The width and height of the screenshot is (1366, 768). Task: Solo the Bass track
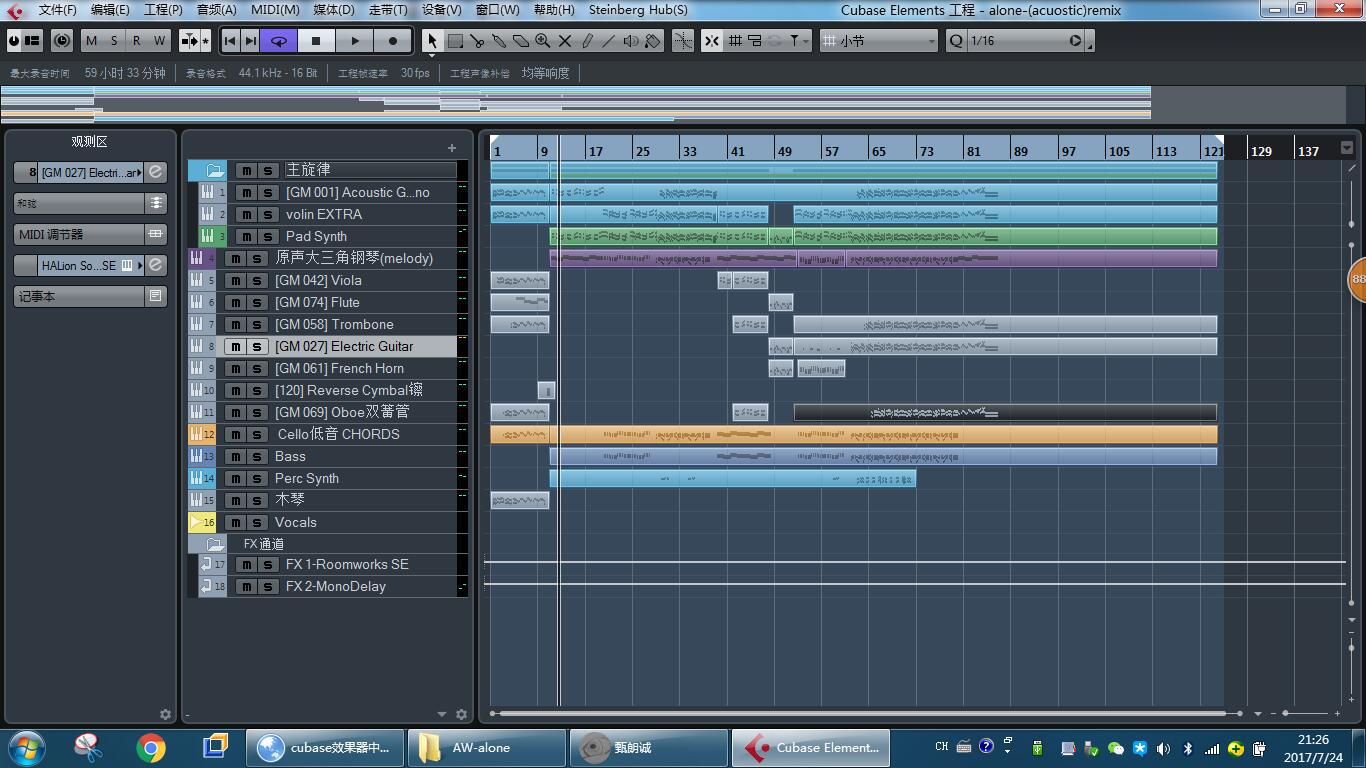pos(257,456)
